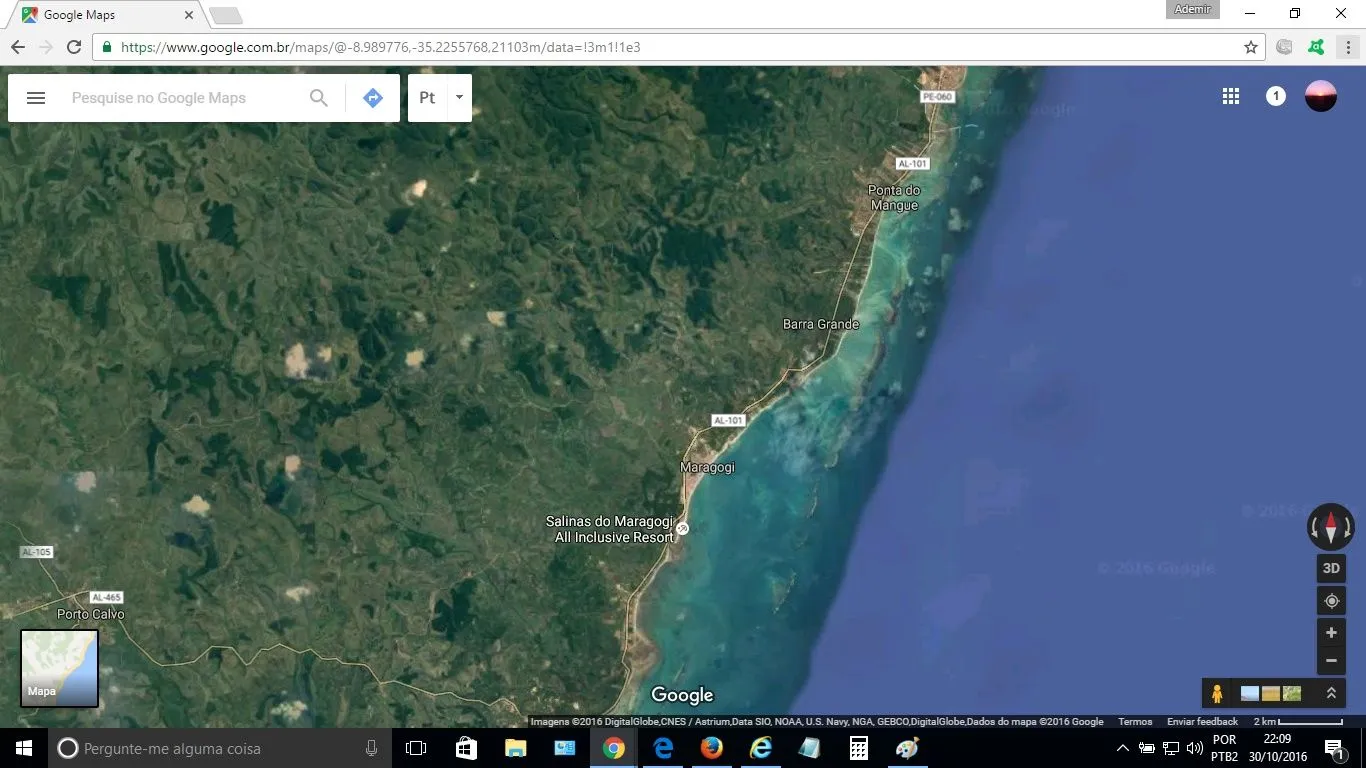Click the green extension icon in Chrome toolbar
The height and width of the screenshot is (768, 1366).
1316,47
